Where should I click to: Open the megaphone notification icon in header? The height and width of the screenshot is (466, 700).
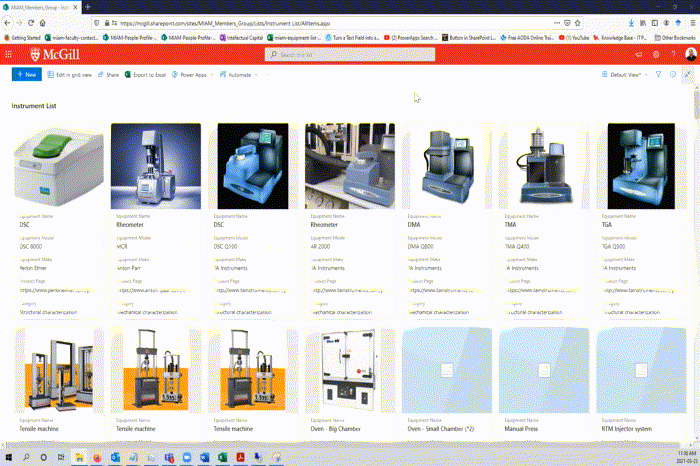(x=639, y=54)
